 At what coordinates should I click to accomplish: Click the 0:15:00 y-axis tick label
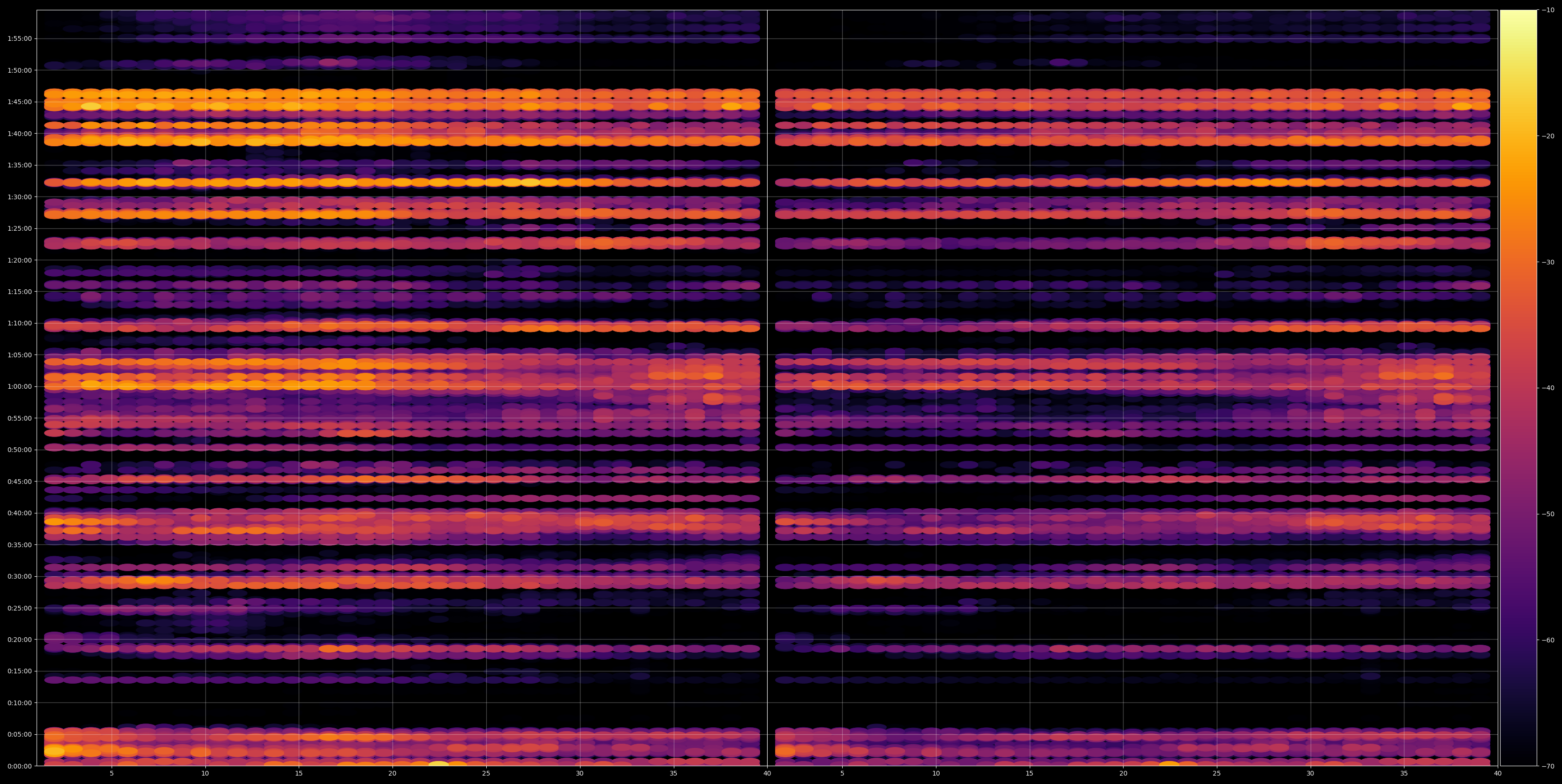pos(19,671)
